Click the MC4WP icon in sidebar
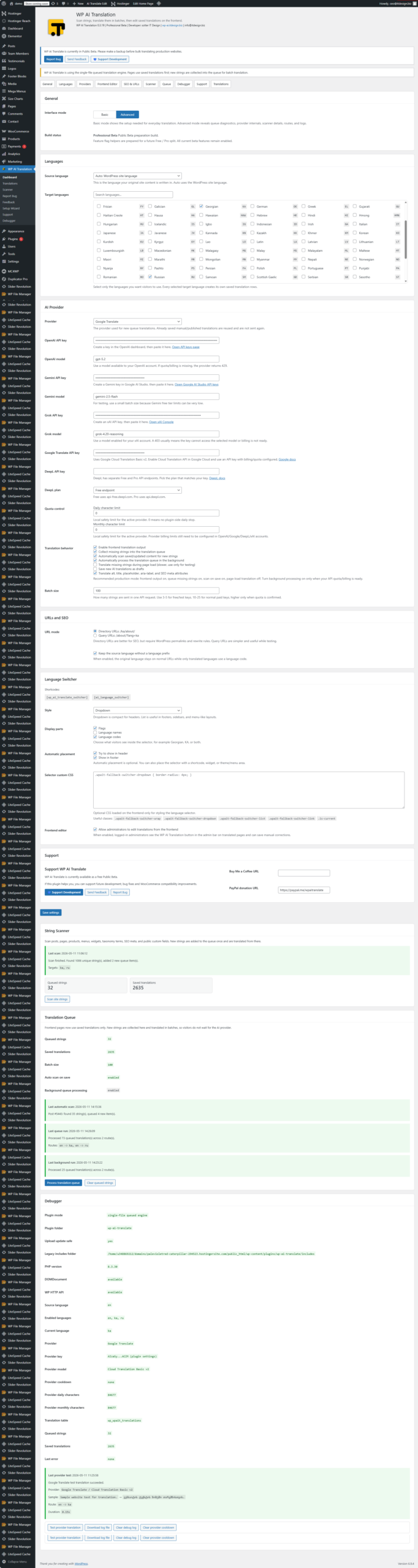 coord(4,271)
